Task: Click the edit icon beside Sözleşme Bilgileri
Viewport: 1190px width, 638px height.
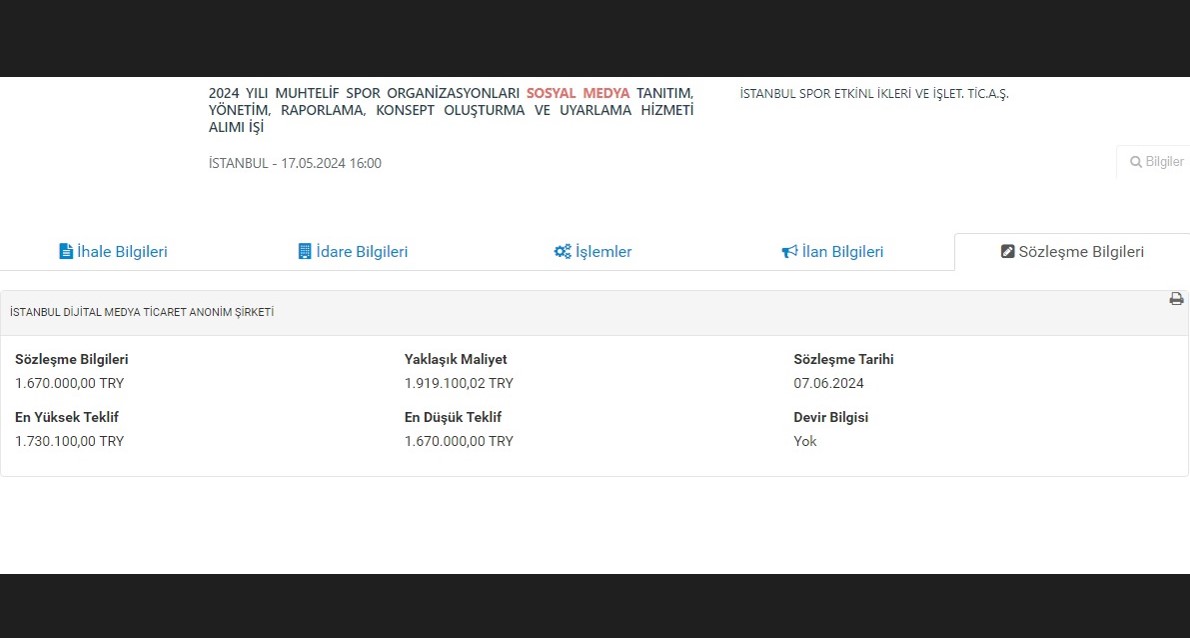Action: pos(1007,252)
